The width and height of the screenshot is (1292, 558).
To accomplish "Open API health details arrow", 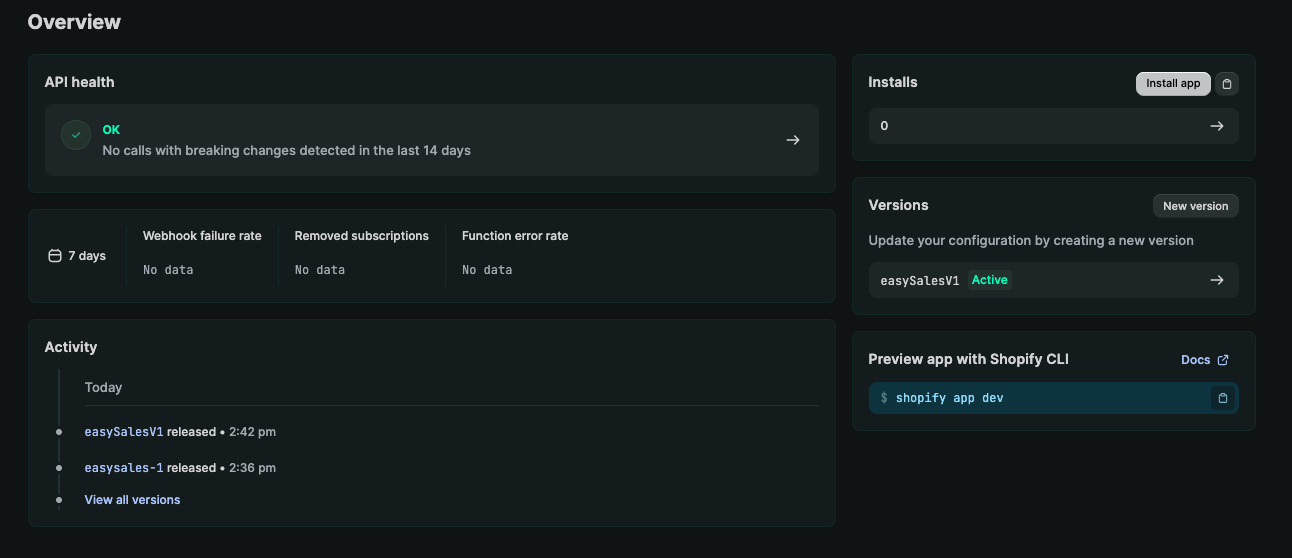I will pos(793,140).
